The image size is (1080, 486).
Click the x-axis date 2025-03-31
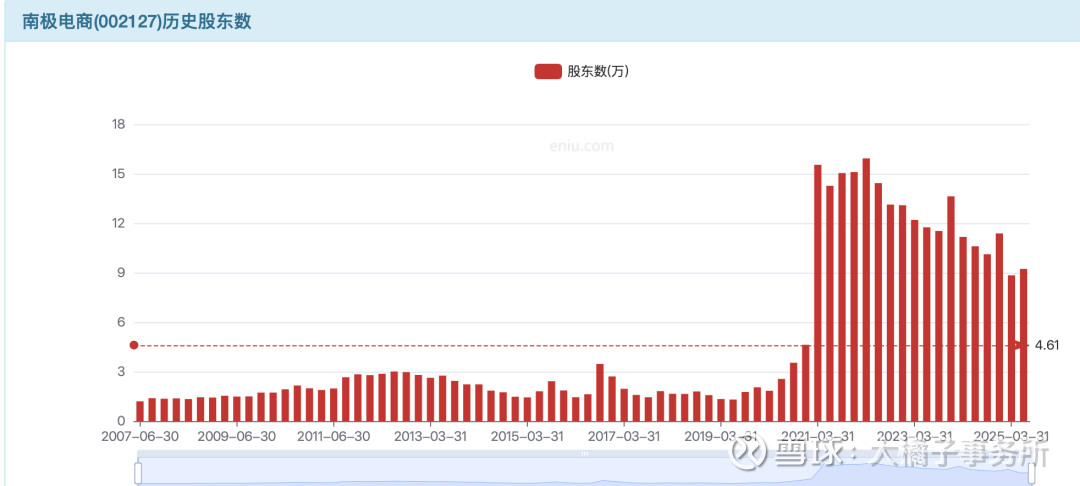tap(1012, 436)
